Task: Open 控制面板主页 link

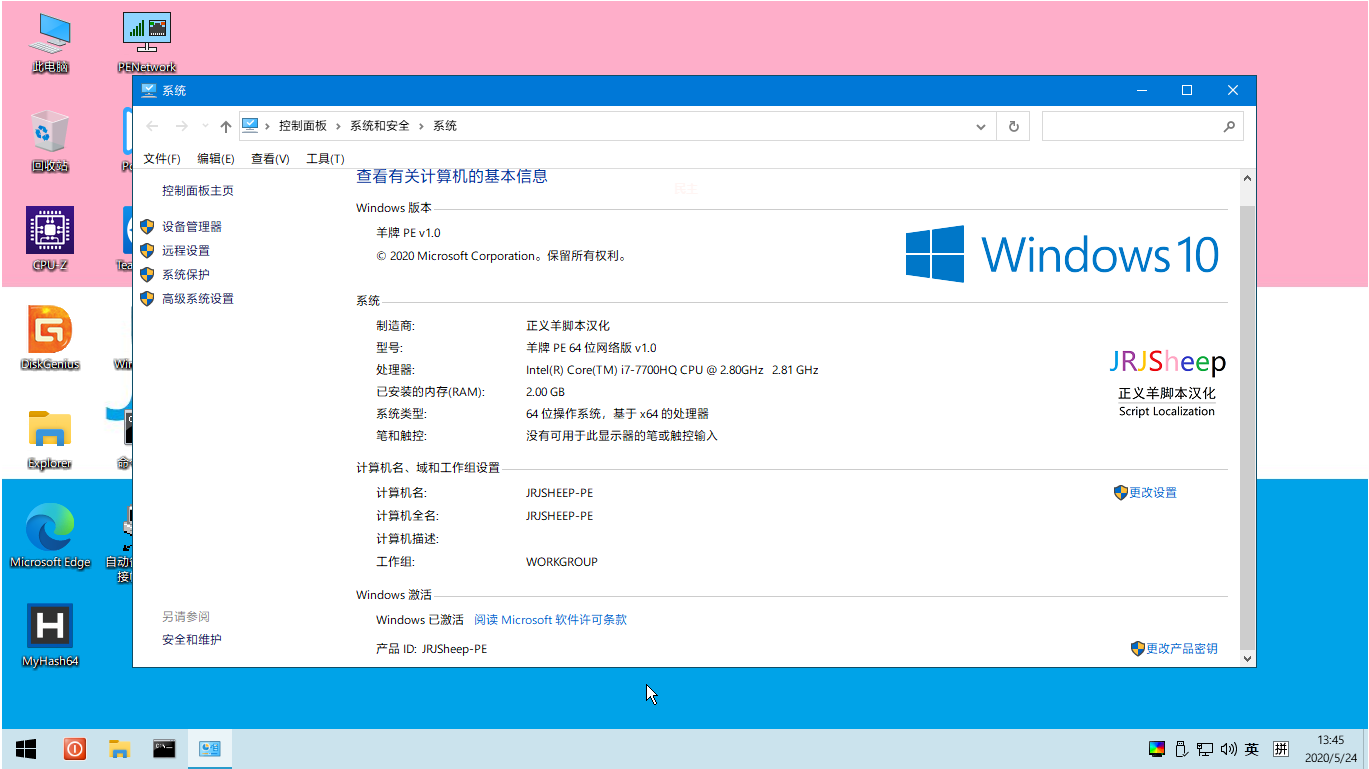Action: click(x=198, y=191)
